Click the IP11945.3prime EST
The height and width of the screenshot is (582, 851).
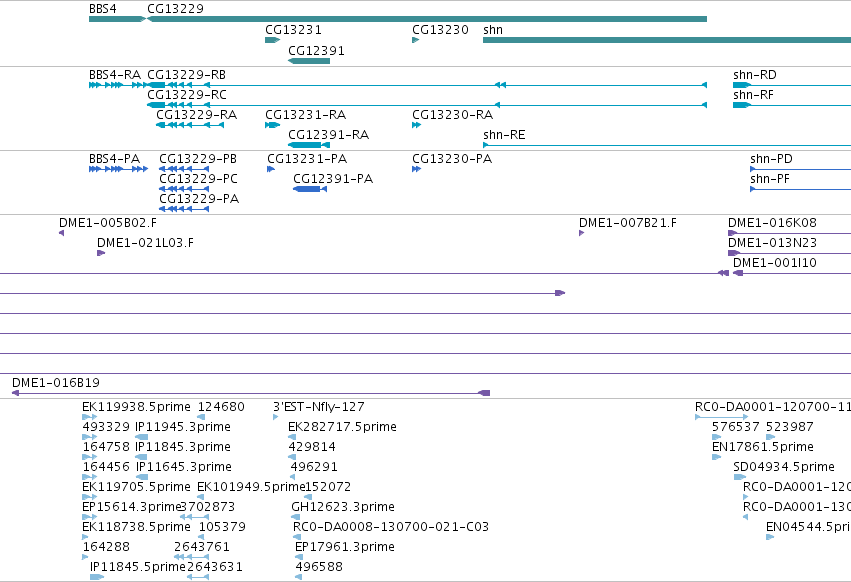(x=142, y=437)
